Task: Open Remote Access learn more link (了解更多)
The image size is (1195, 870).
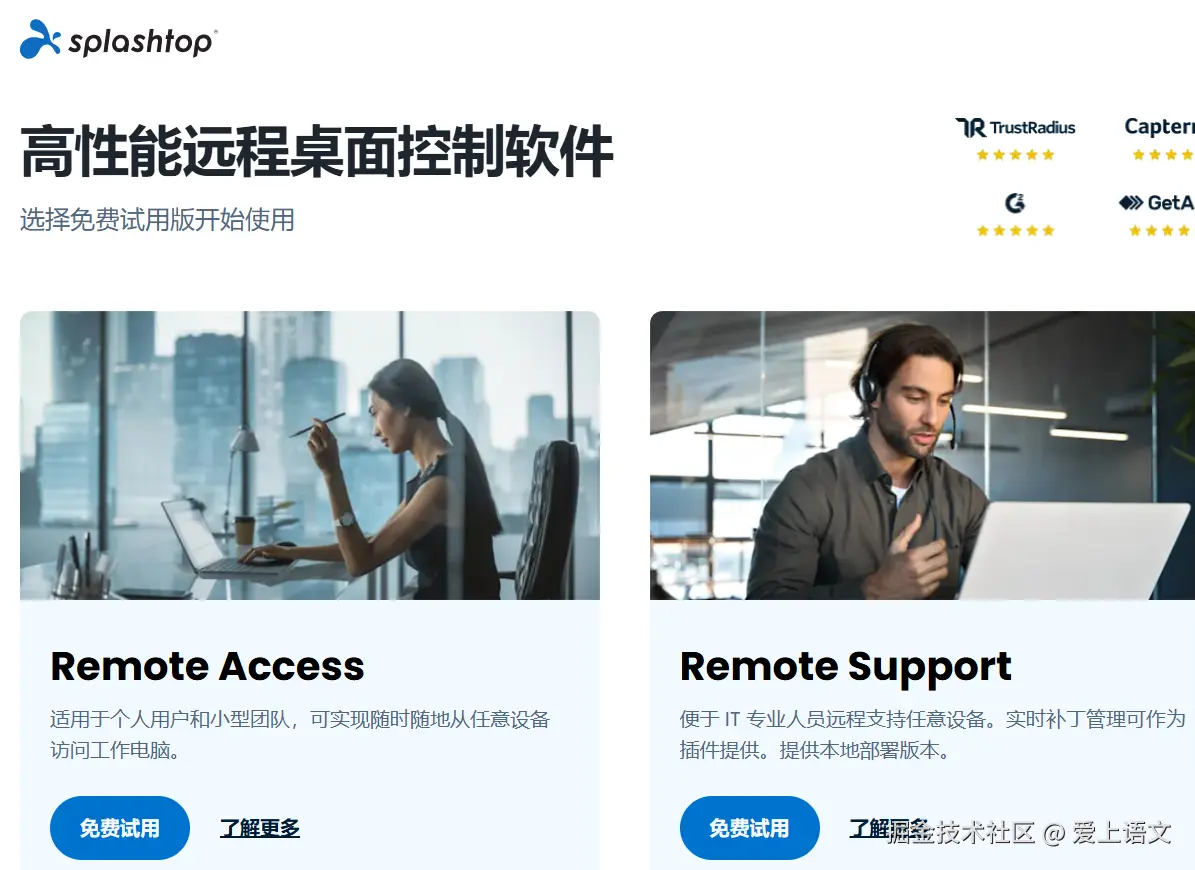Action: click(x=260, y=828)
